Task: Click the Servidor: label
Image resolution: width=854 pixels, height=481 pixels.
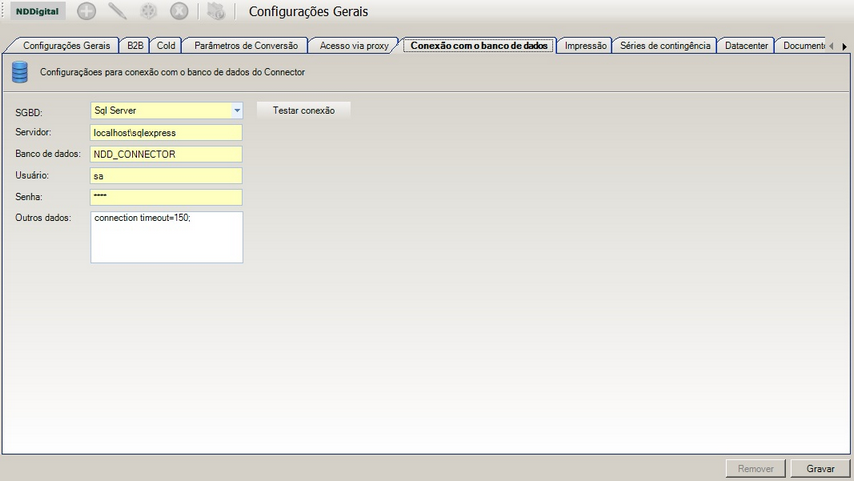Action: pos(33,132)
